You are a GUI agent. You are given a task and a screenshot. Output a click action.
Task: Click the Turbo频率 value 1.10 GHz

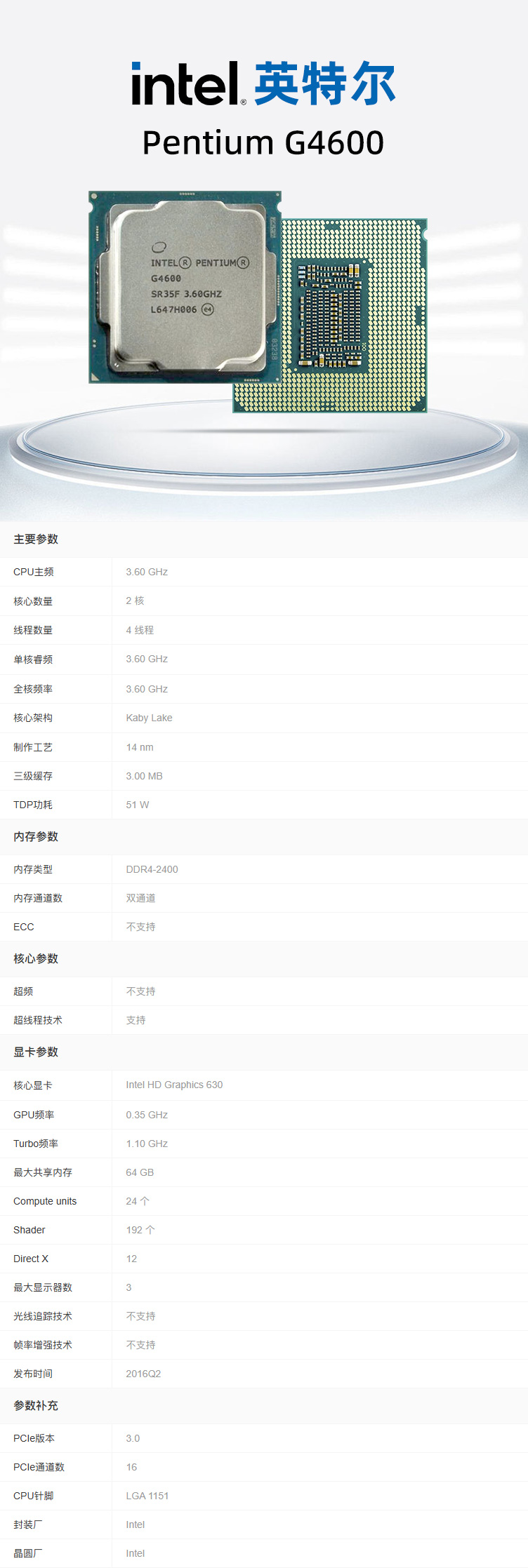[x=147, y=1144]
